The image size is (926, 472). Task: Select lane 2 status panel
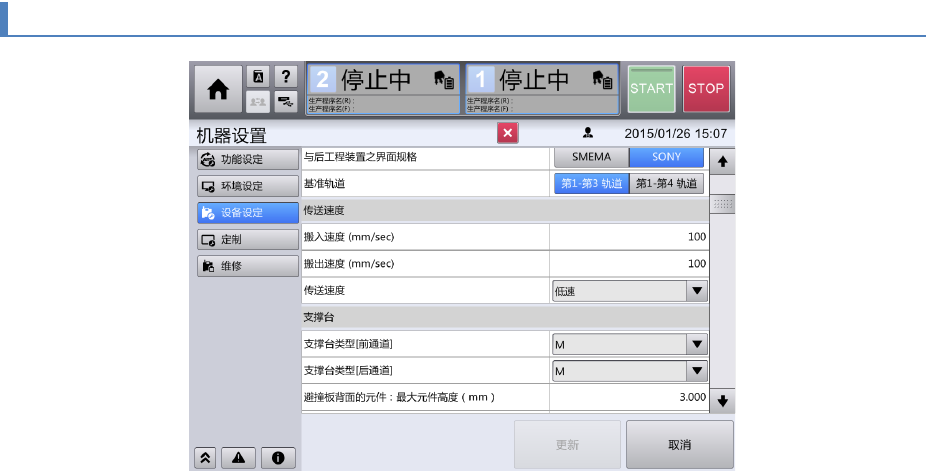[383, 89]
